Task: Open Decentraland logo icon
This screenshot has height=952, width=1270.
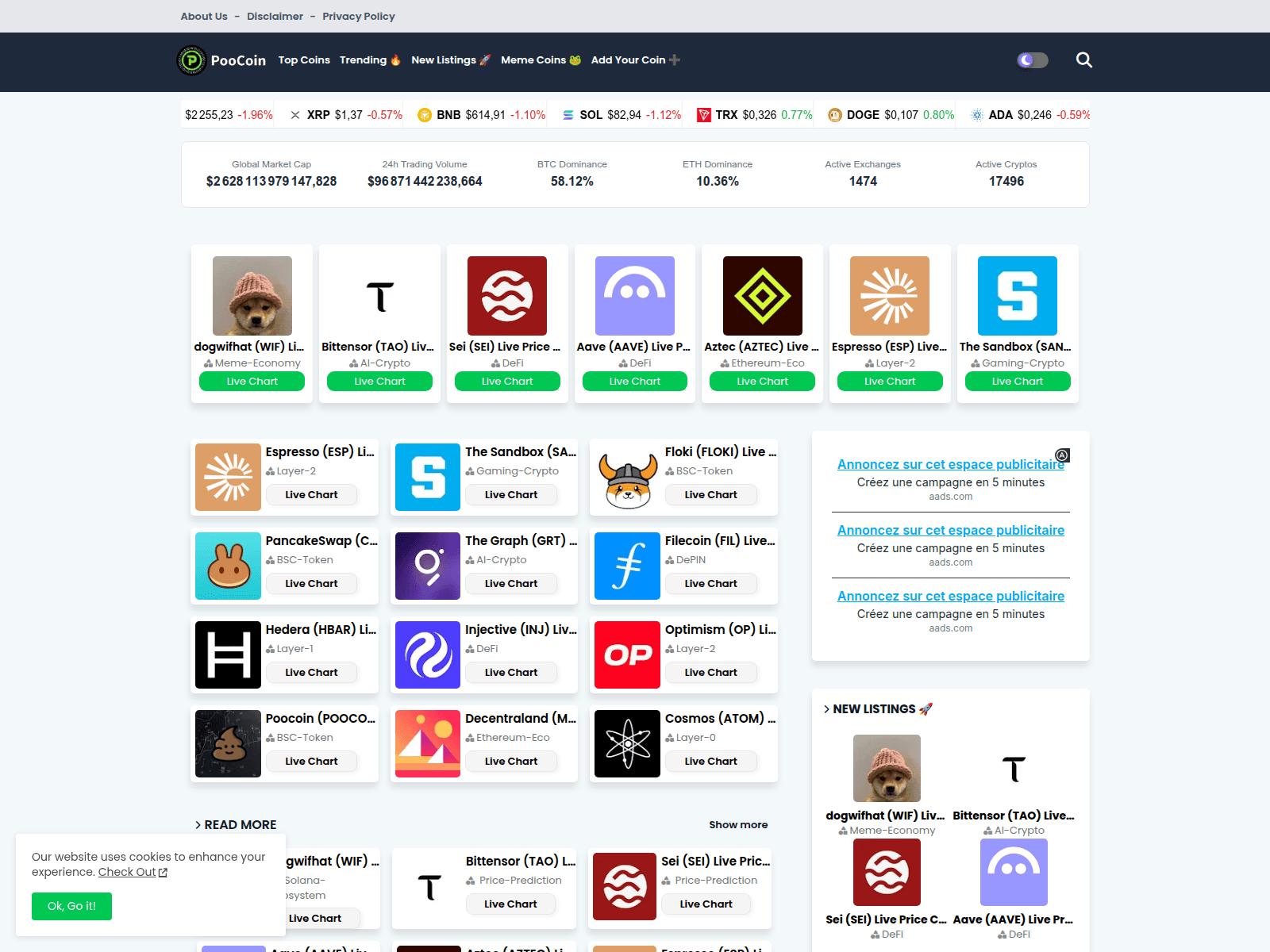Action: (x=428, y=743)
